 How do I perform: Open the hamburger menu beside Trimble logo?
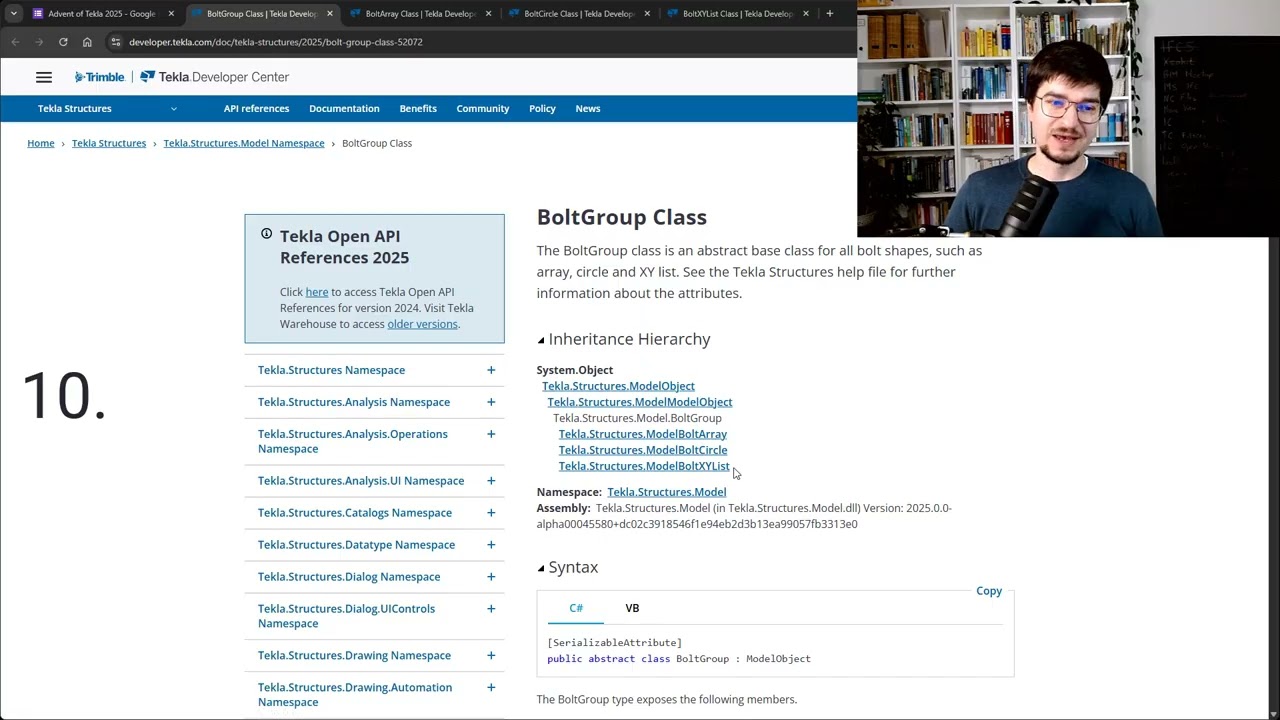(44, 77)
